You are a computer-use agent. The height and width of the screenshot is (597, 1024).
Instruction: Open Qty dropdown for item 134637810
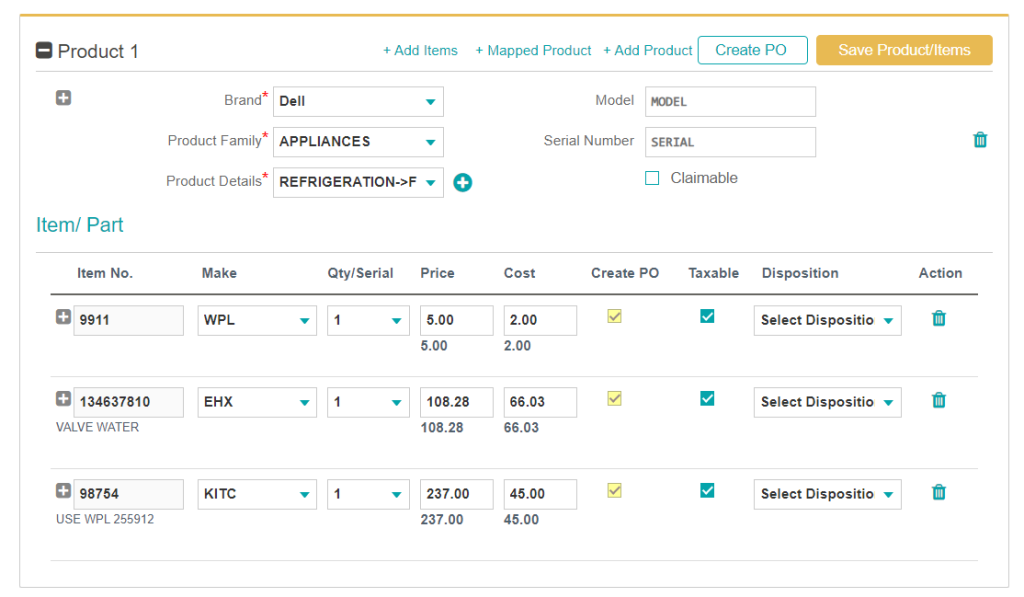pos(368,402)
